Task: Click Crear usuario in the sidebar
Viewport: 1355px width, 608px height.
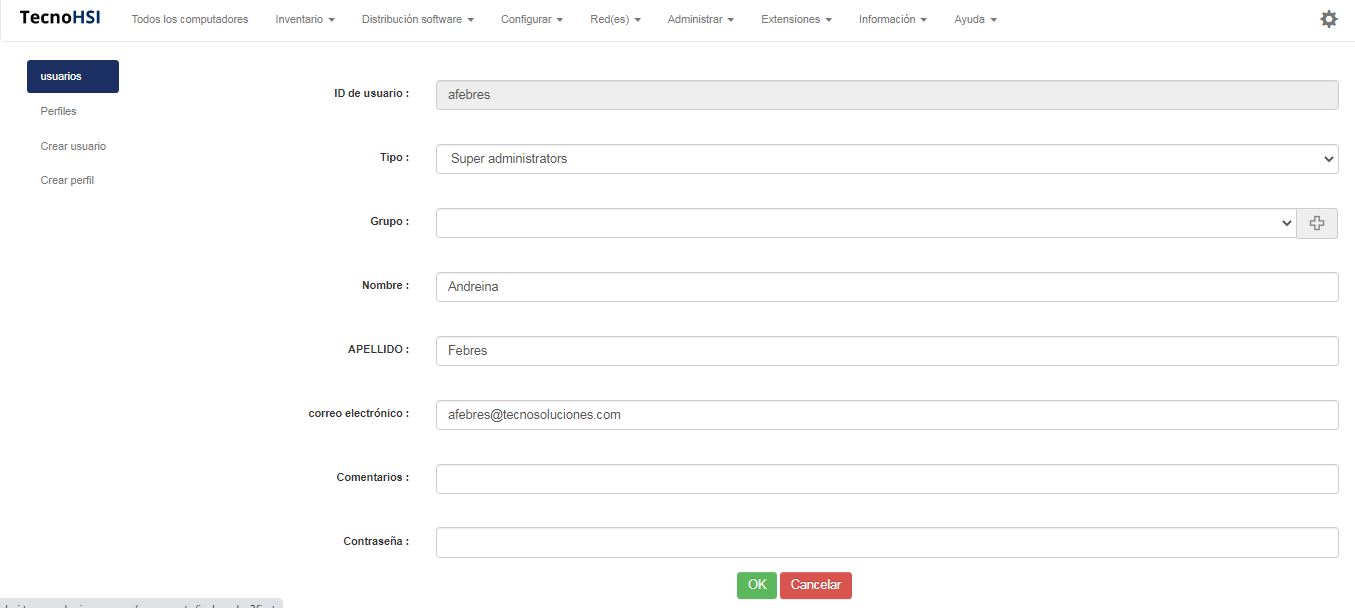Action: coord(73,146)
